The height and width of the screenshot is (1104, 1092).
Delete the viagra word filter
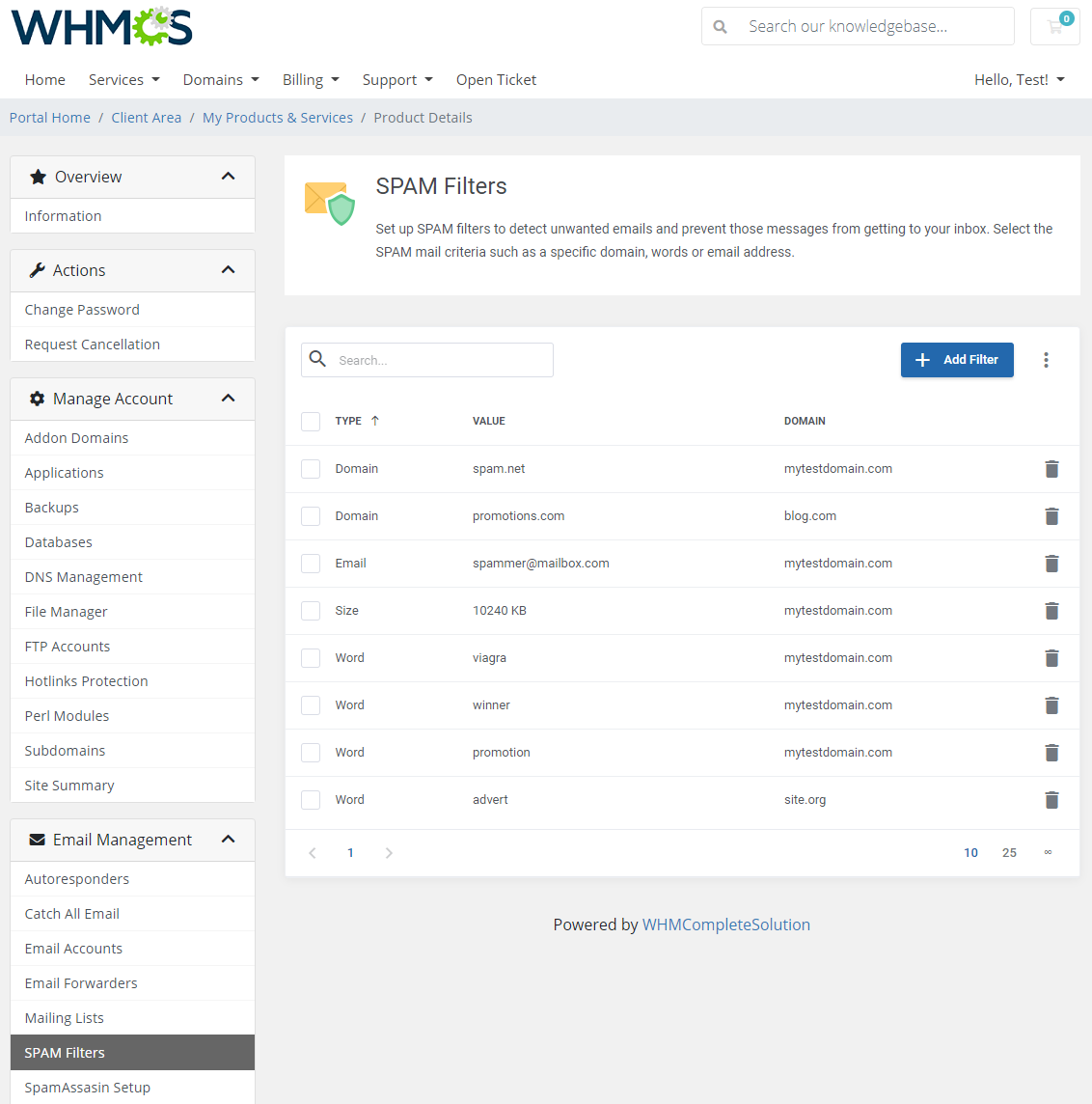tap(1051, 657)
